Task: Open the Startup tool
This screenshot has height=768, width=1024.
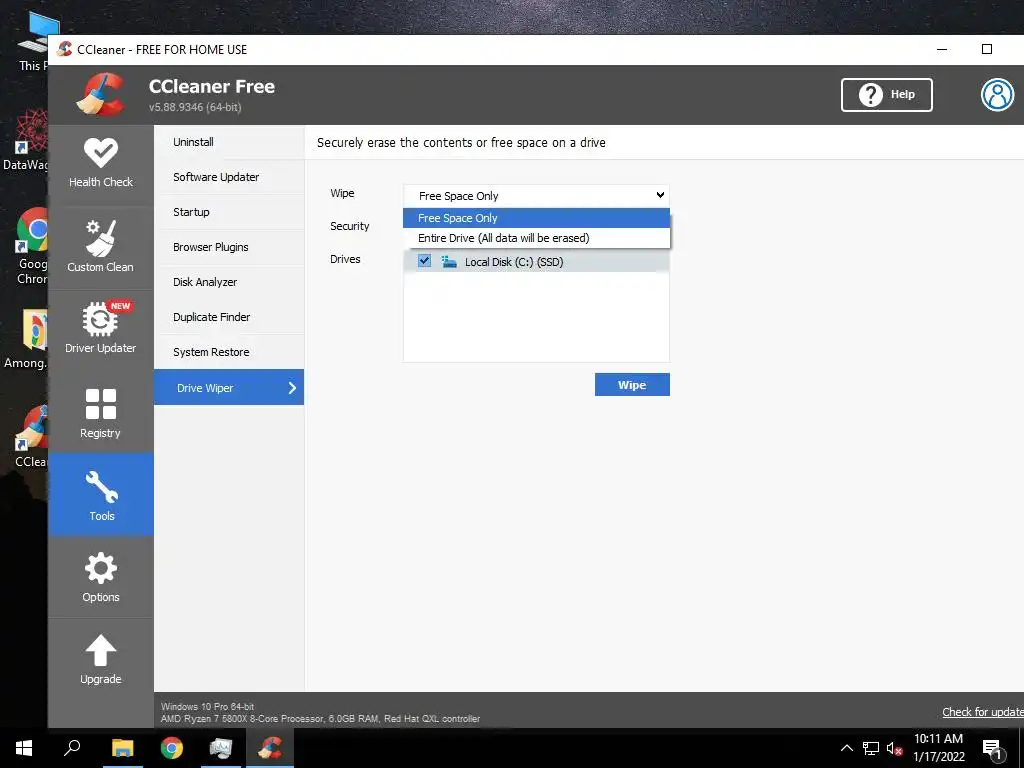Action: (229, 212)
